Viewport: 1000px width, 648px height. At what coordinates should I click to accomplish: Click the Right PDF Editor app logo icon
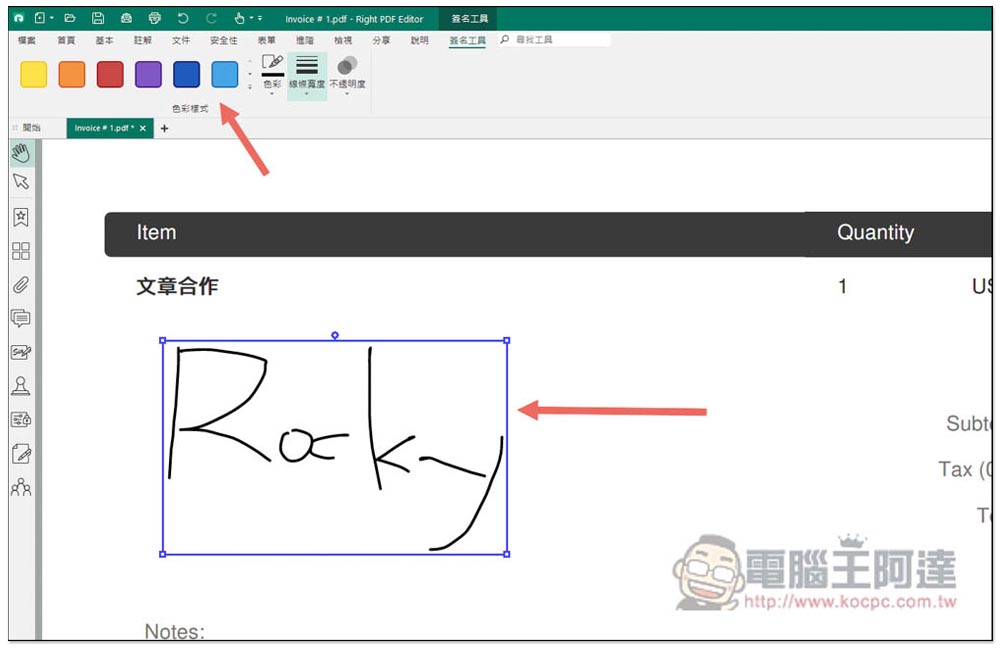click(x=19, y=18)
